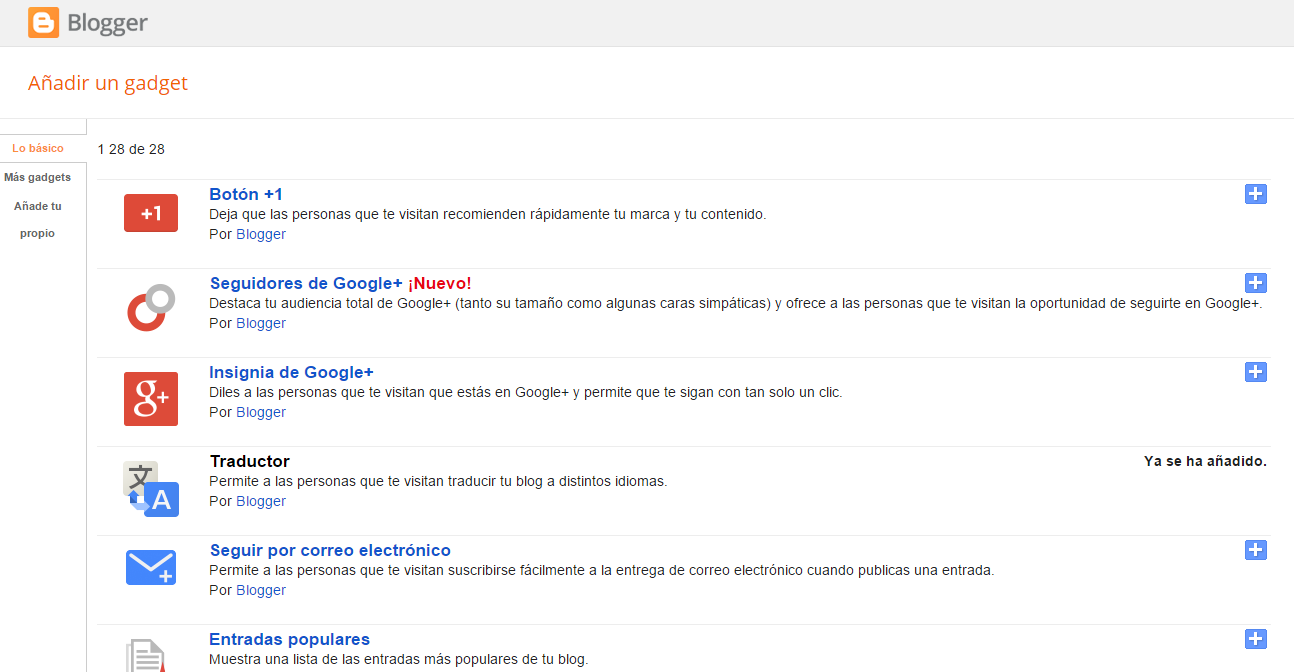This screenshot has width=1294, height=672.
Task: Click the Blogger logo icon
Action: [44, 22]
